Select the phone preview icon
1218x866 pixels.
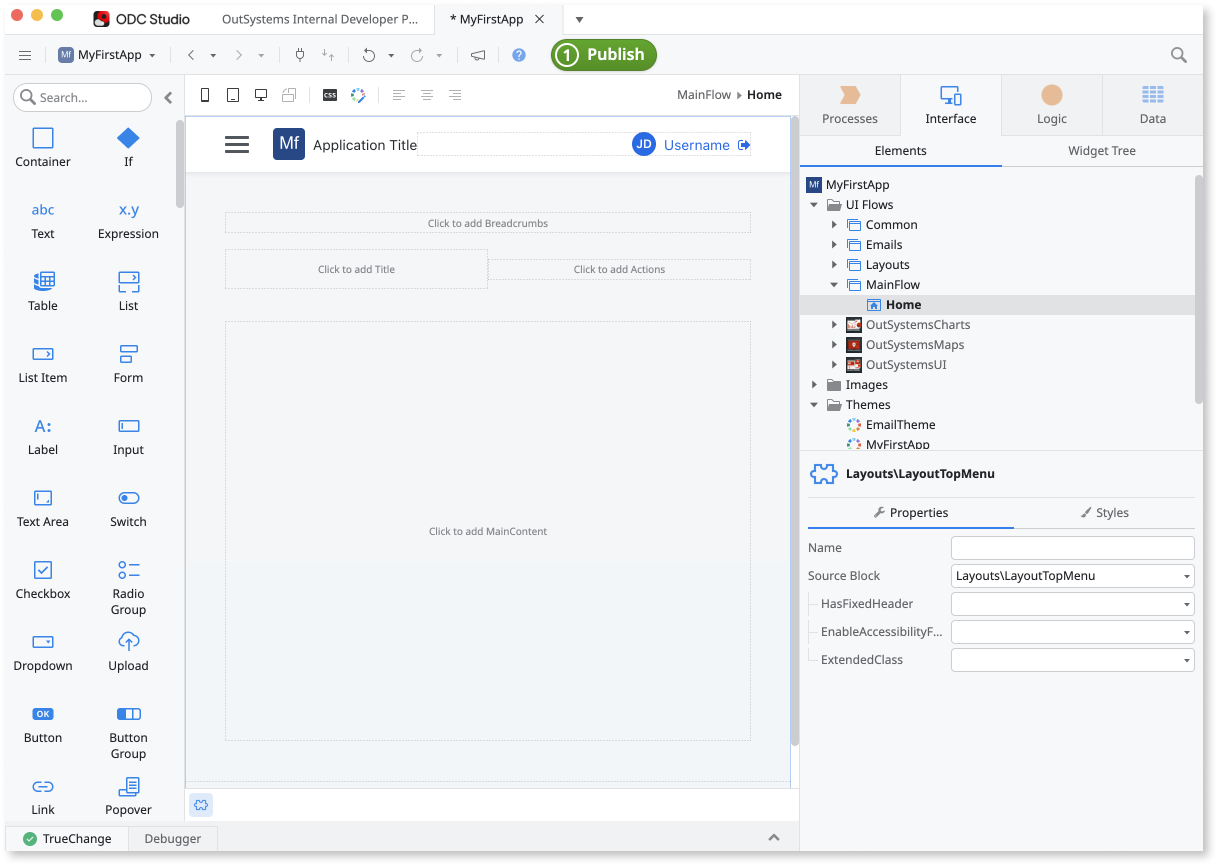205,94
